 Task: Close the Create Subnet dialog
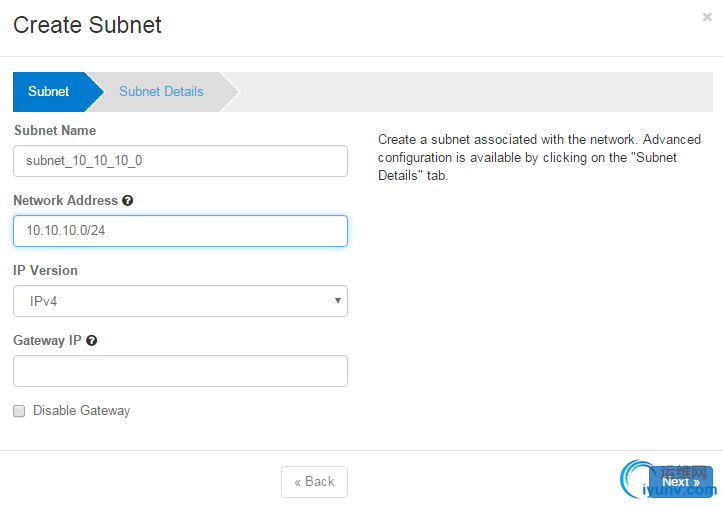[707, 17]
